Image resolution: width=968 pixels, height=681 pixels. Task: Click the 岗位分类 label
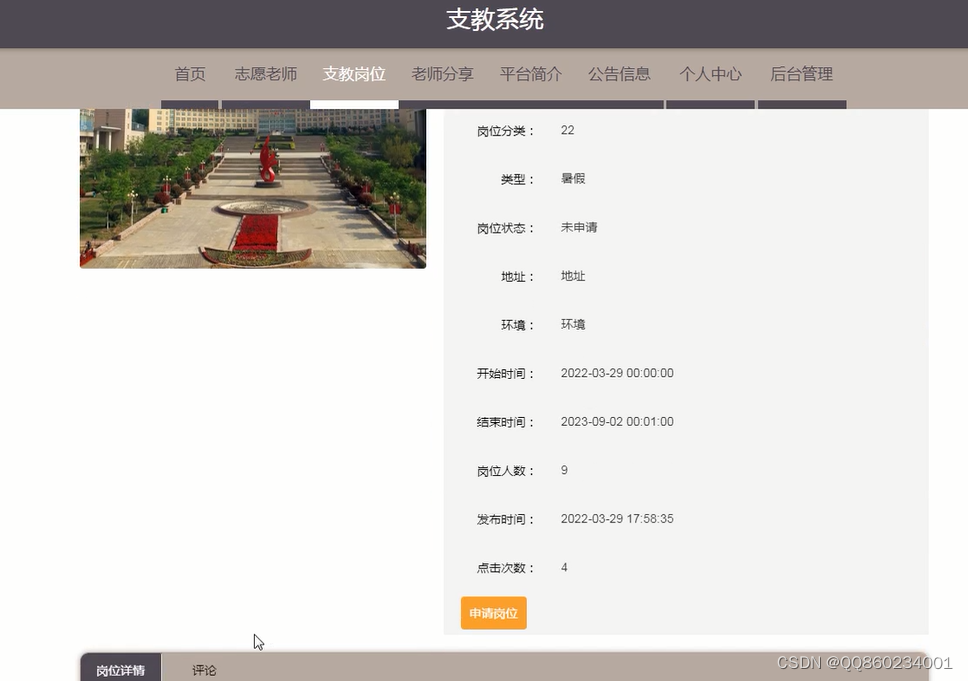click(x=505, y=131)
